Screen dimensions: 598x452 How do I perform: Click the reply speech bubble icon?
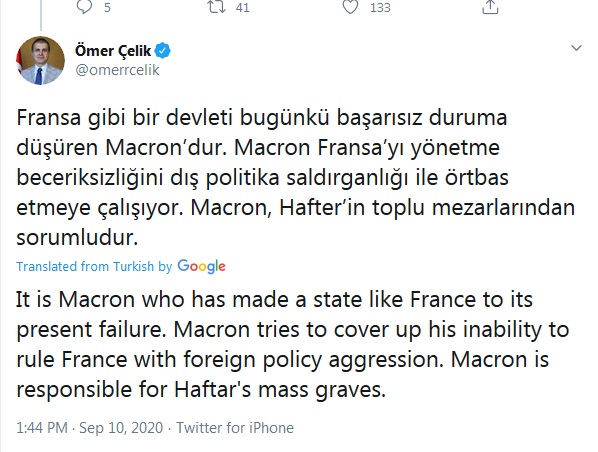(84, 6)
